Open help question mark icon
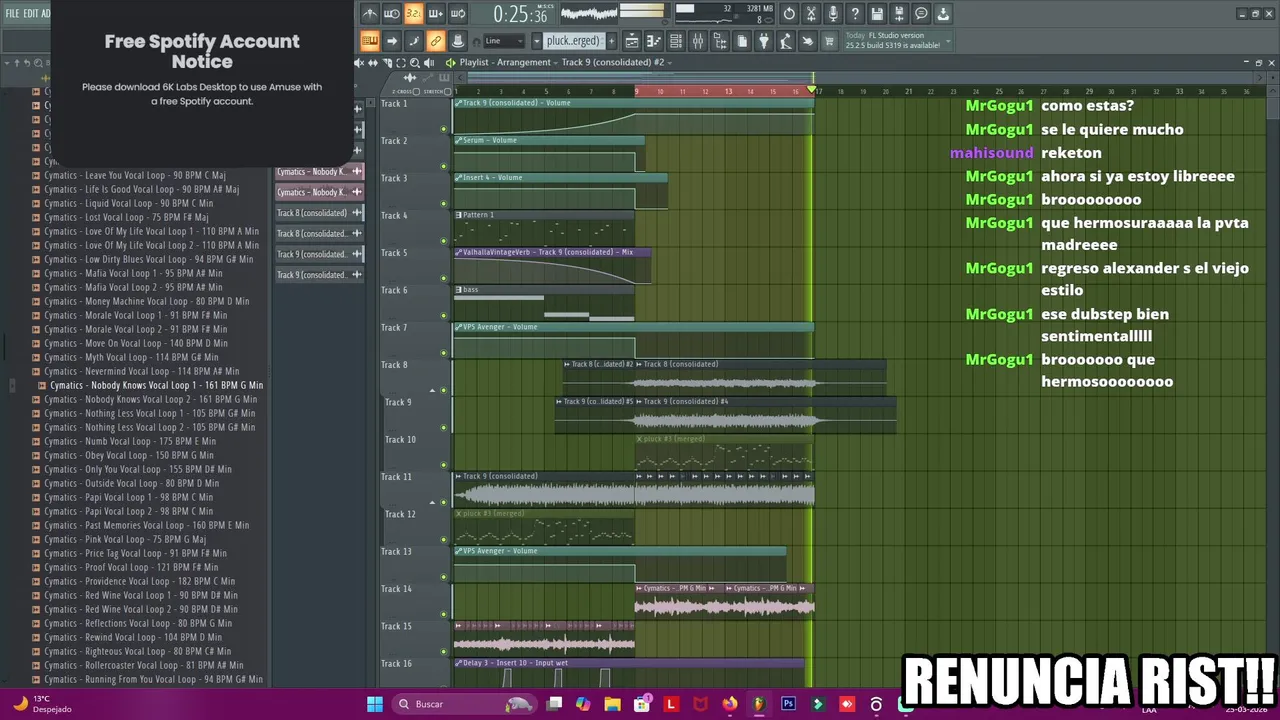 tap(855, 14)
